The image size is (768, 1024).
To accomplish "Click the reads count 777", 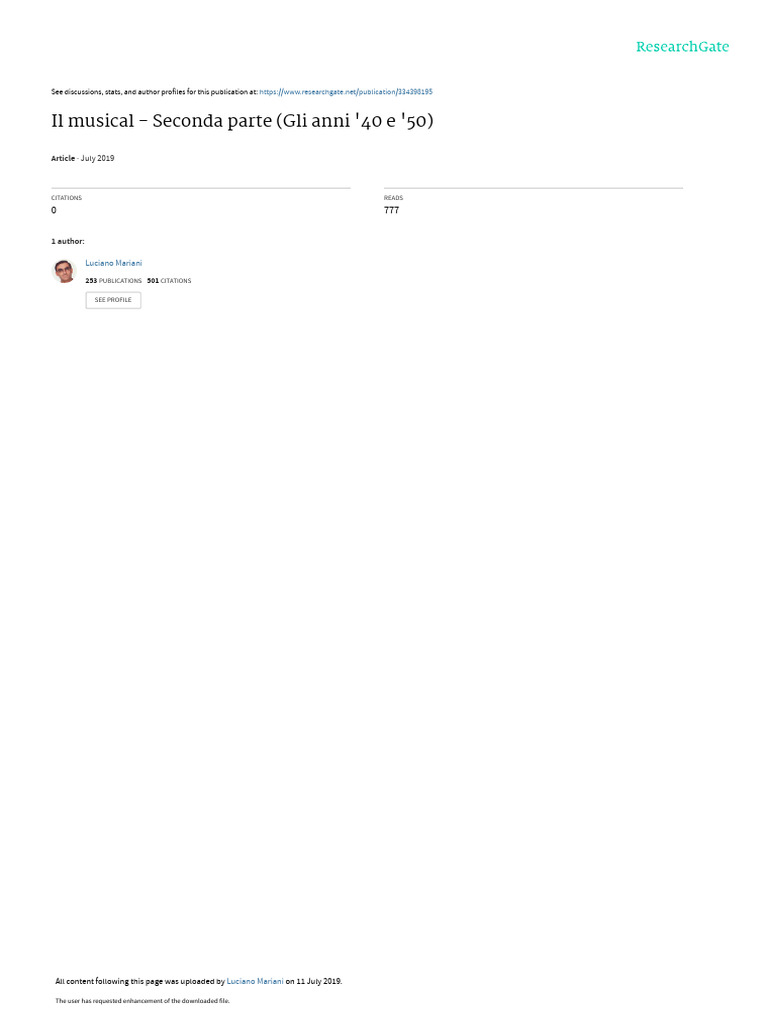I will (x=391, y=210).
